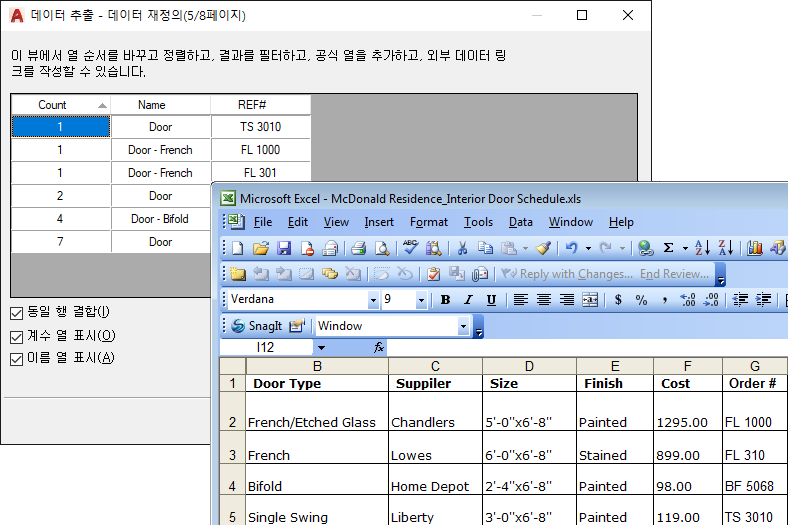Select Excel column B header
The image size is (788, 525).
tap(317, 366)
